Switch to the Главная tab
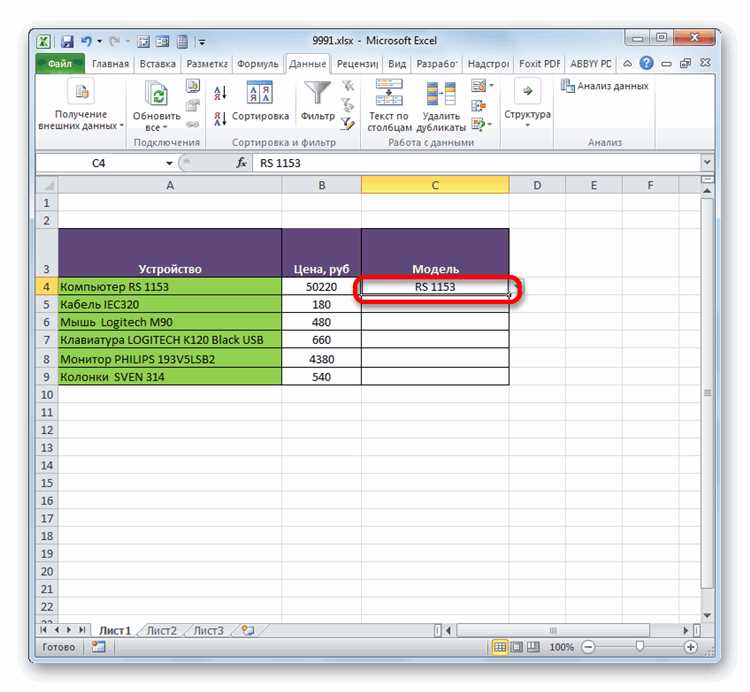Screen dimensions: 750x692 tap(110, 64)
